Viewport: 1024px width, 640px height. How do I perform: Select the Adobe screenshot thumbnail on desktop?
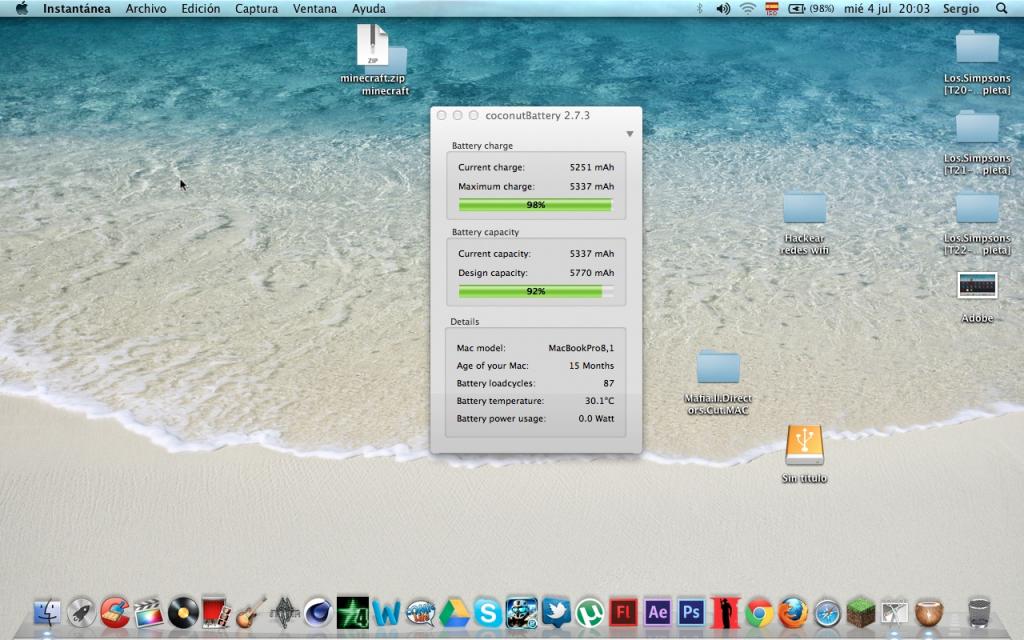click(977, 285)
